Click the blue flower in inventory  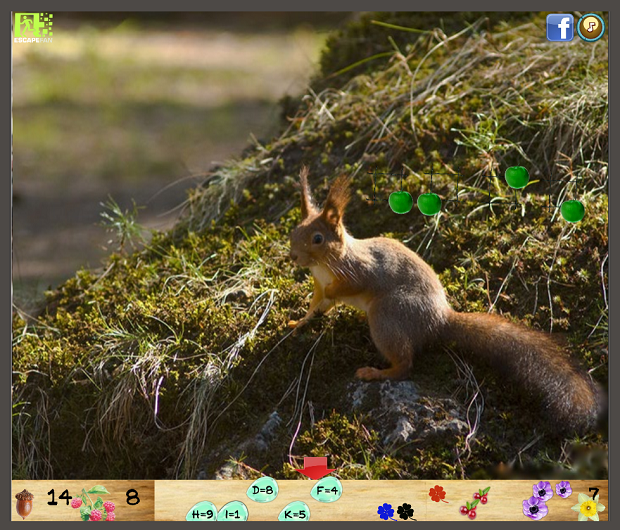(386, 511)
